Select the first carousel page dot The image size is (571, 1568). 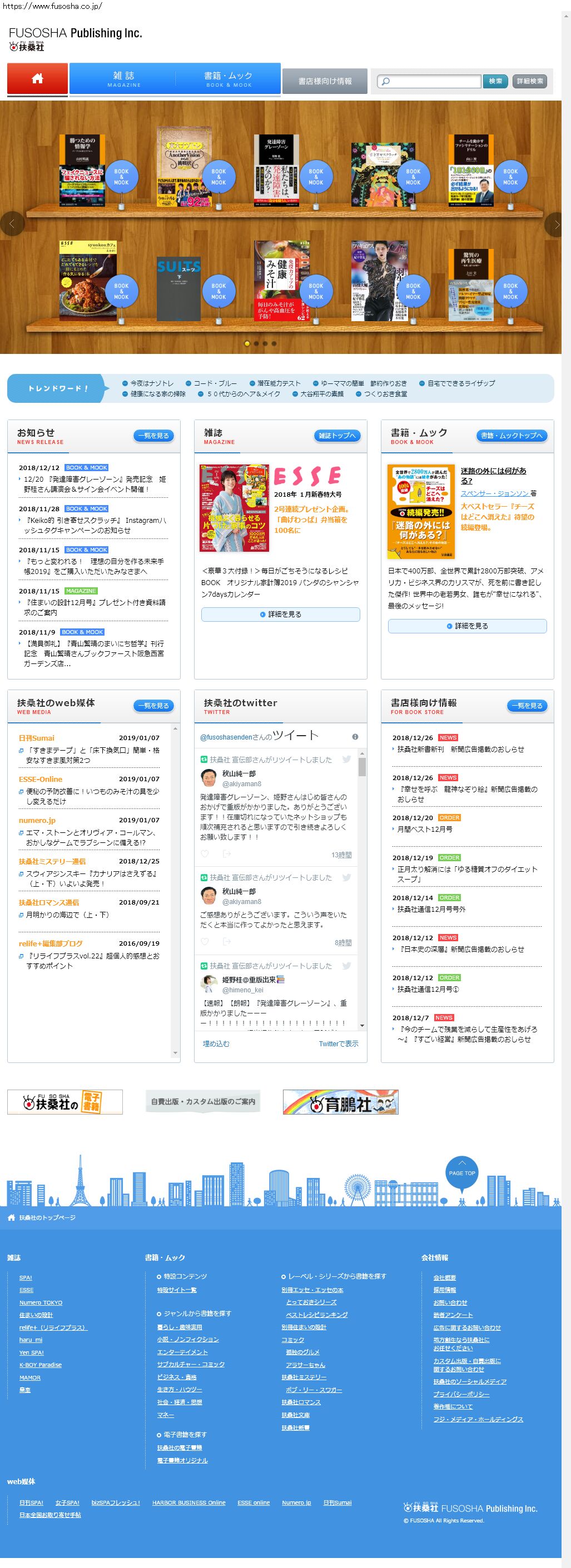click(247, 343)
